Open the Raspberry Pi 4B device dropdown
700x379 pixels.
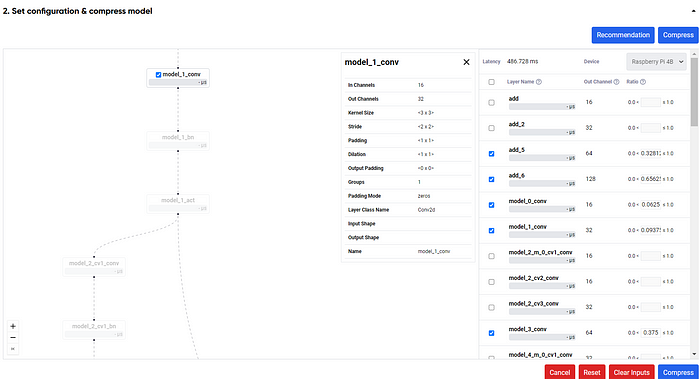click(656, 62)
